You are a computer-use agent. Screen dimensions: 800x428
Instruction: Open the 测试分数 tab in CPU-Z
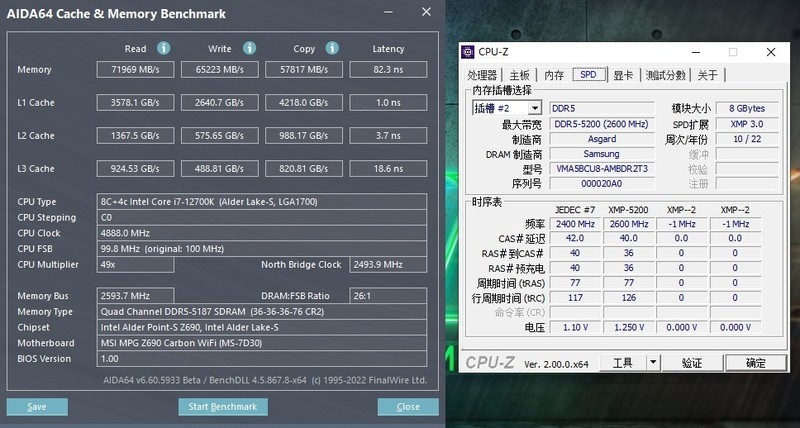point(665,75)
